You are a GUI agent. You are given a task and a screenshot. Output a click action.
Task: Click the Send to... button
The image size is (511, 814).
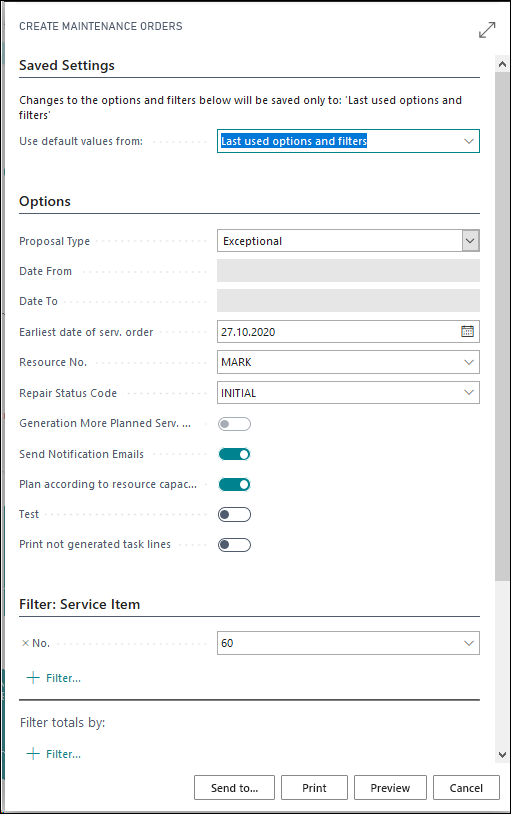(x=234, y=788)
